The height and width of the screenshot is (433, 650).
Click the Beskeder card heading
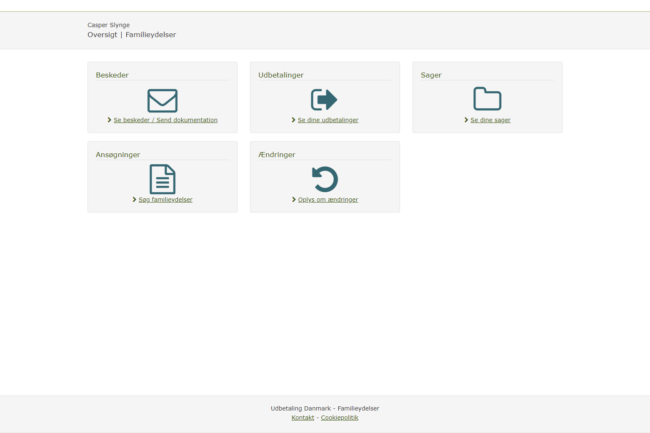112,75
